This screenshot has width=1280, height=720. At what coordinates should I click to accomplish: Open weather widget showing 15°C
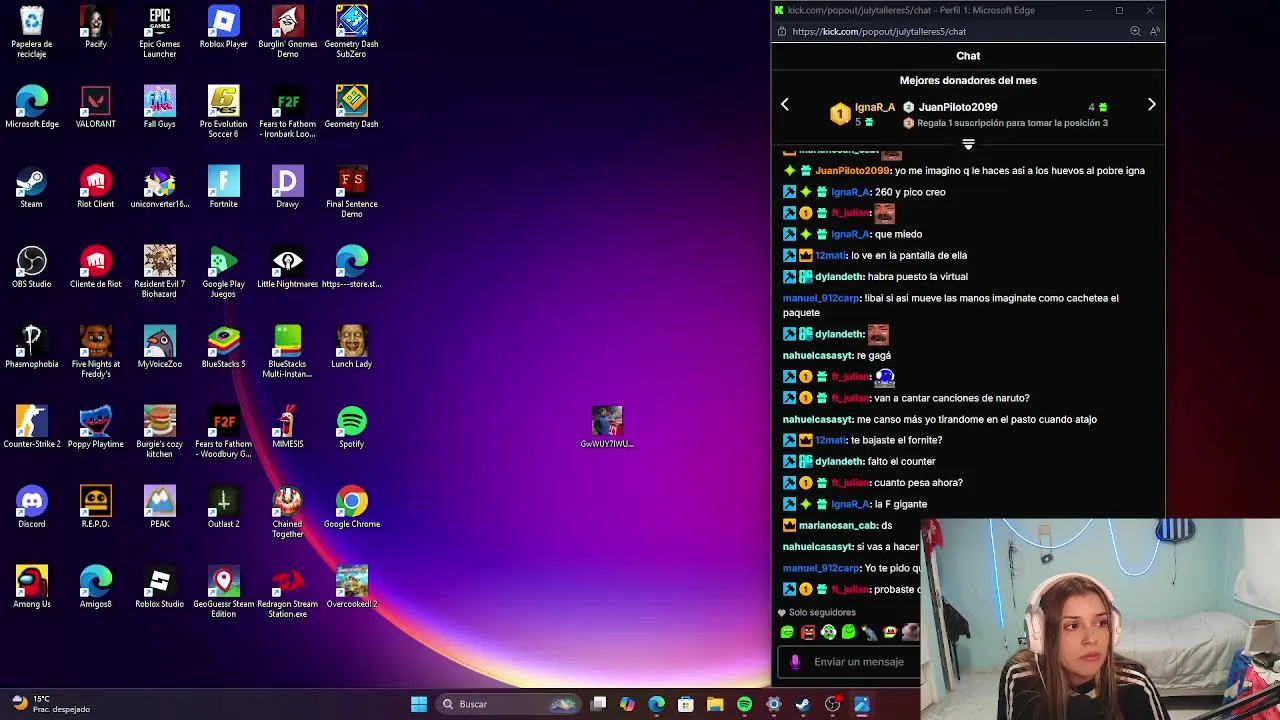coord(50,704)
